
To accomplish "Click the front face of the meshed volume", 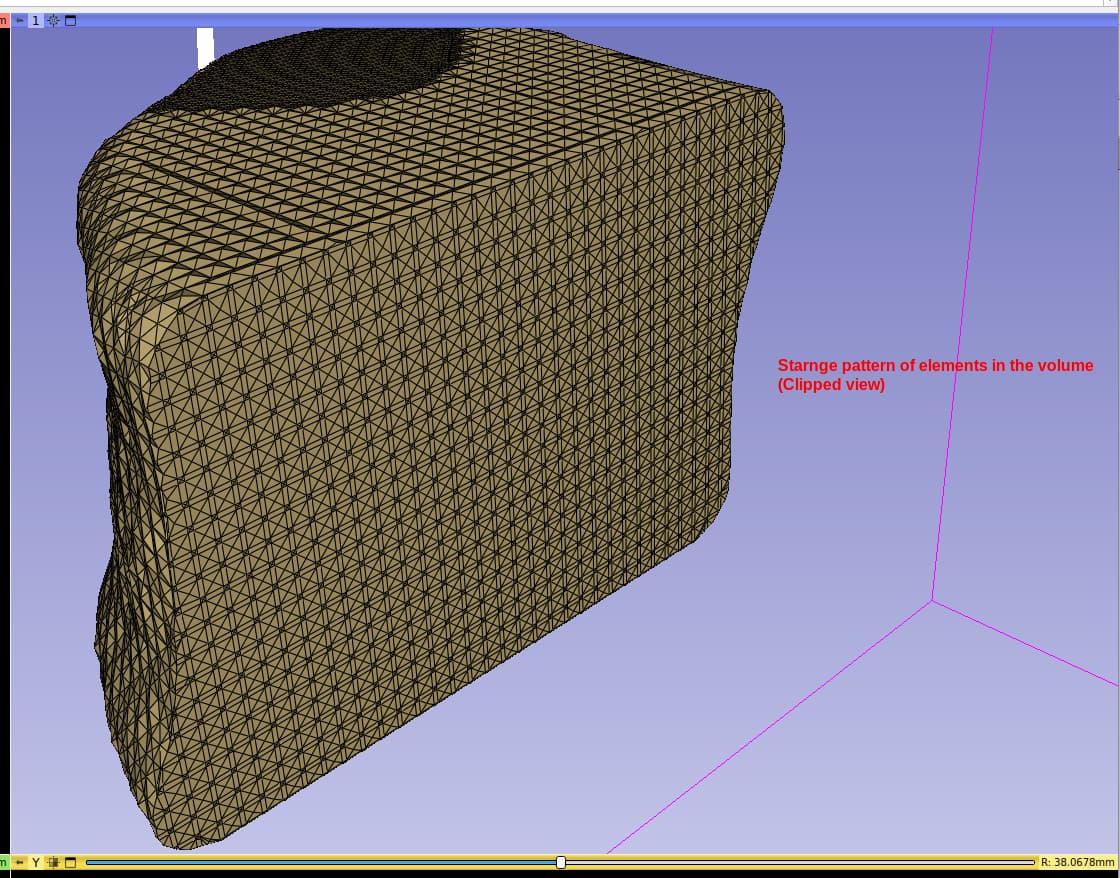I will (x=400, y=450).
